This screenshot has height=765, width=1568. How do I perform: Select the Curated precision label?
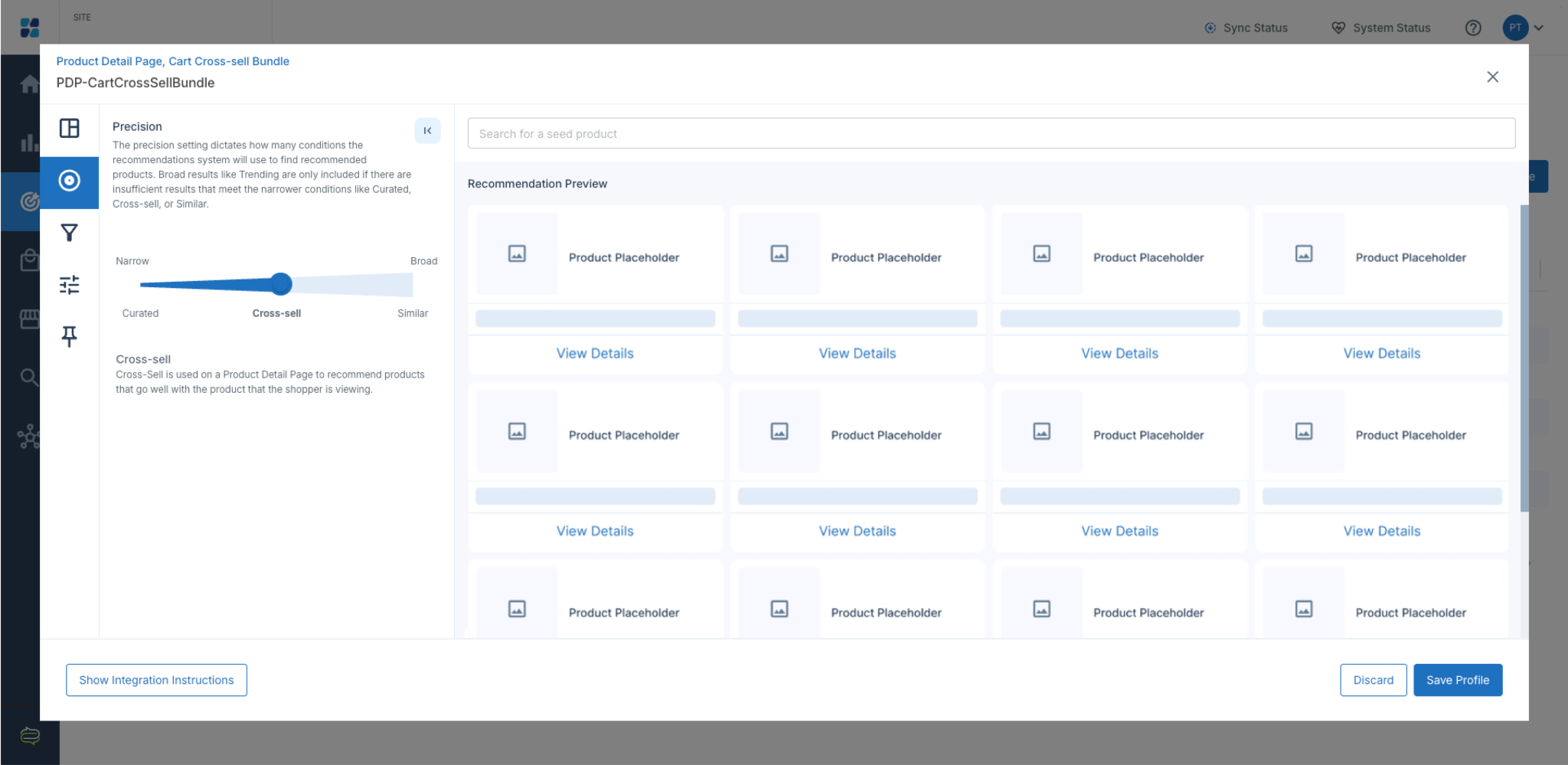(140, 313)
